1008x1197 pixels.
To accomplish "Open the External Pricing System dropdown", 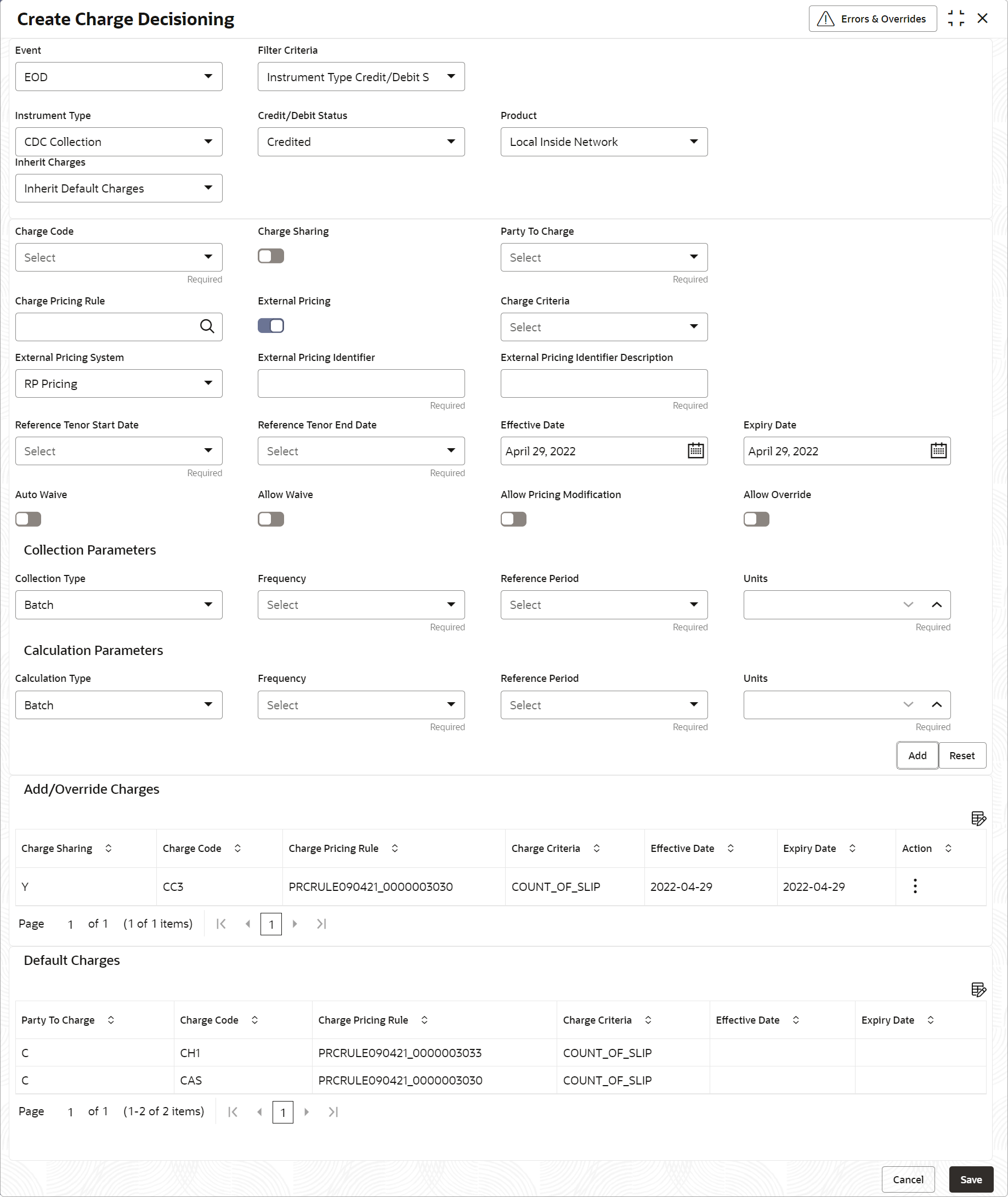I will (x=118, y=383).
